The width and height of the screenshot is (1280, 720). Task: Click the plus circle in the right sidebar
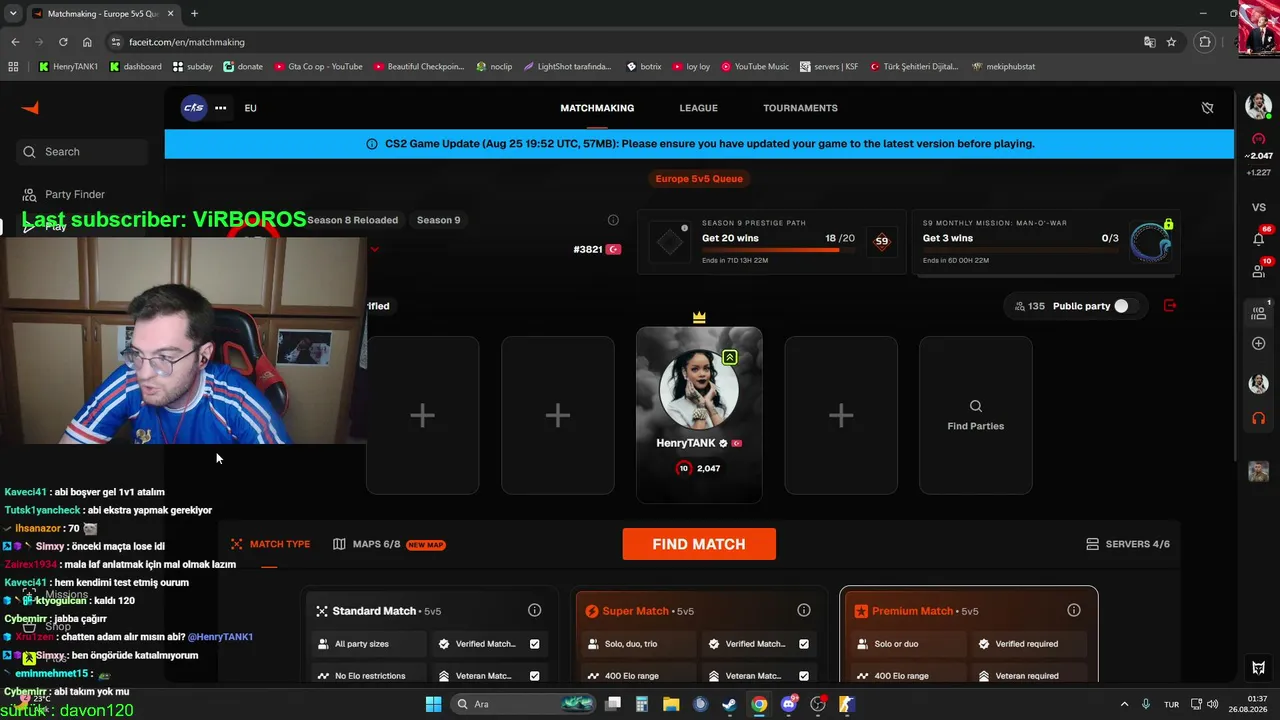tap(1259, 343)
